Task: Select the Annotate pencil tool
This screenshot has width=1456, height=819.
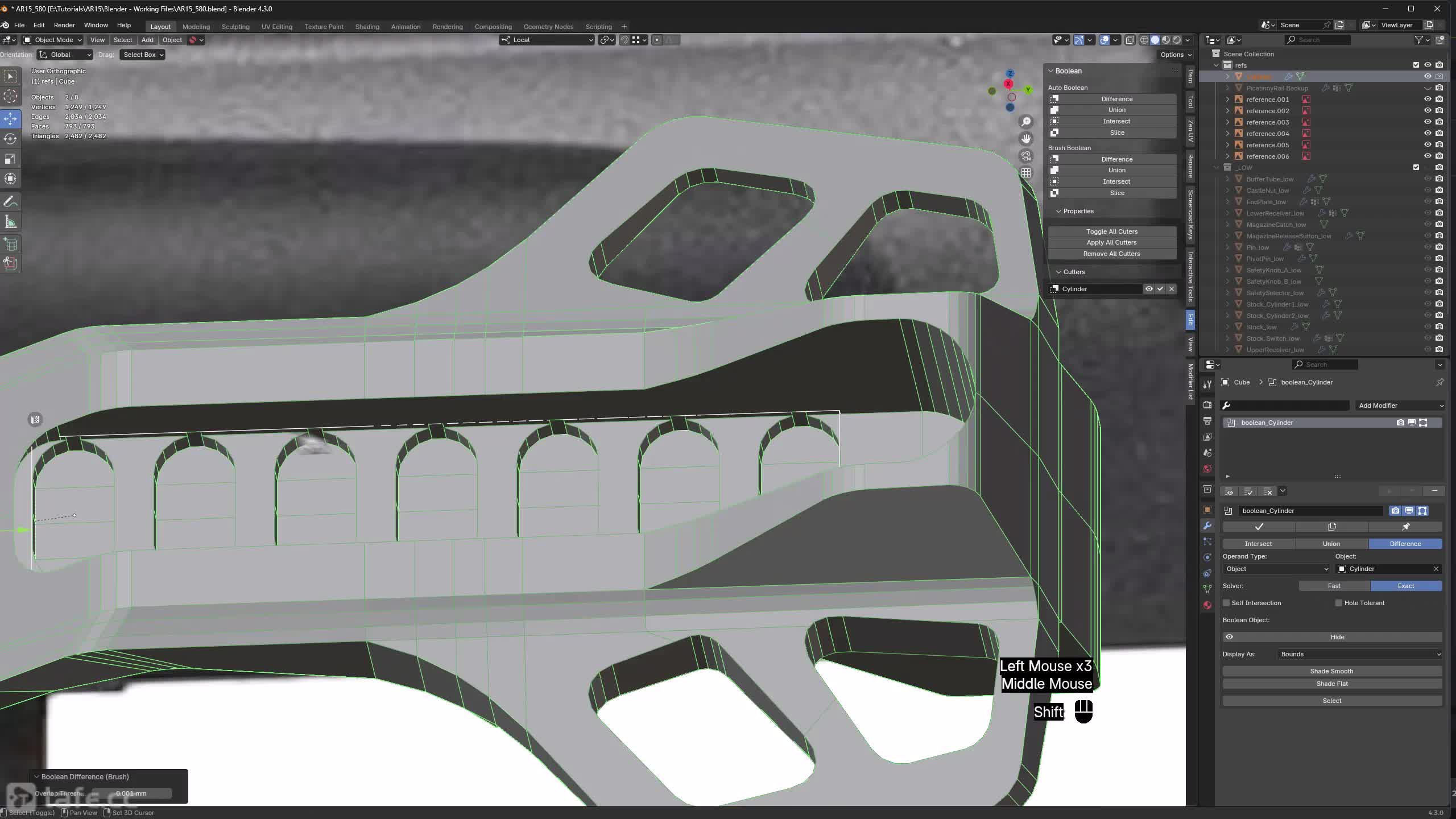Action: 10,202
